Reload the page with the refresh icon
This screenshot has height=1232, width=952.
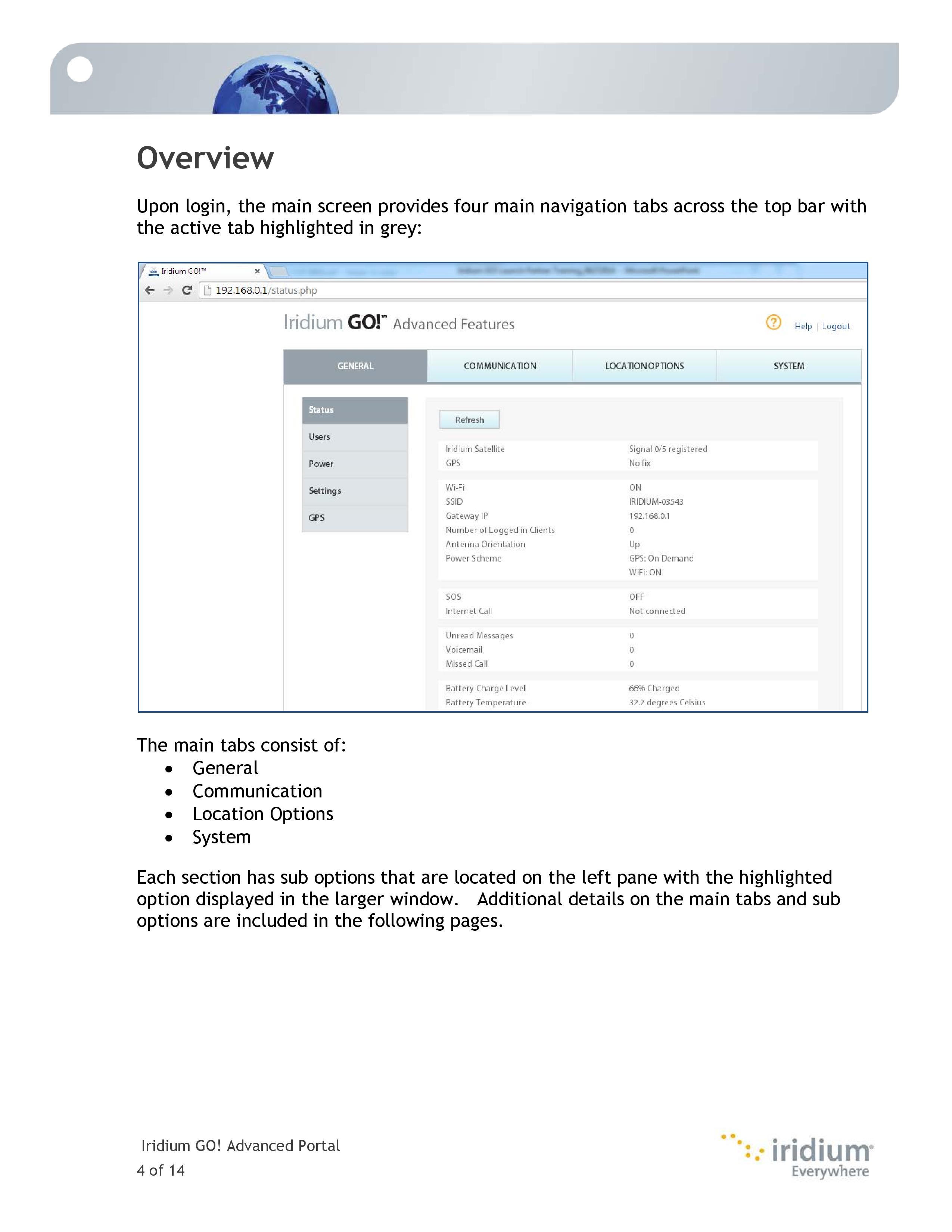click(187, 290)
